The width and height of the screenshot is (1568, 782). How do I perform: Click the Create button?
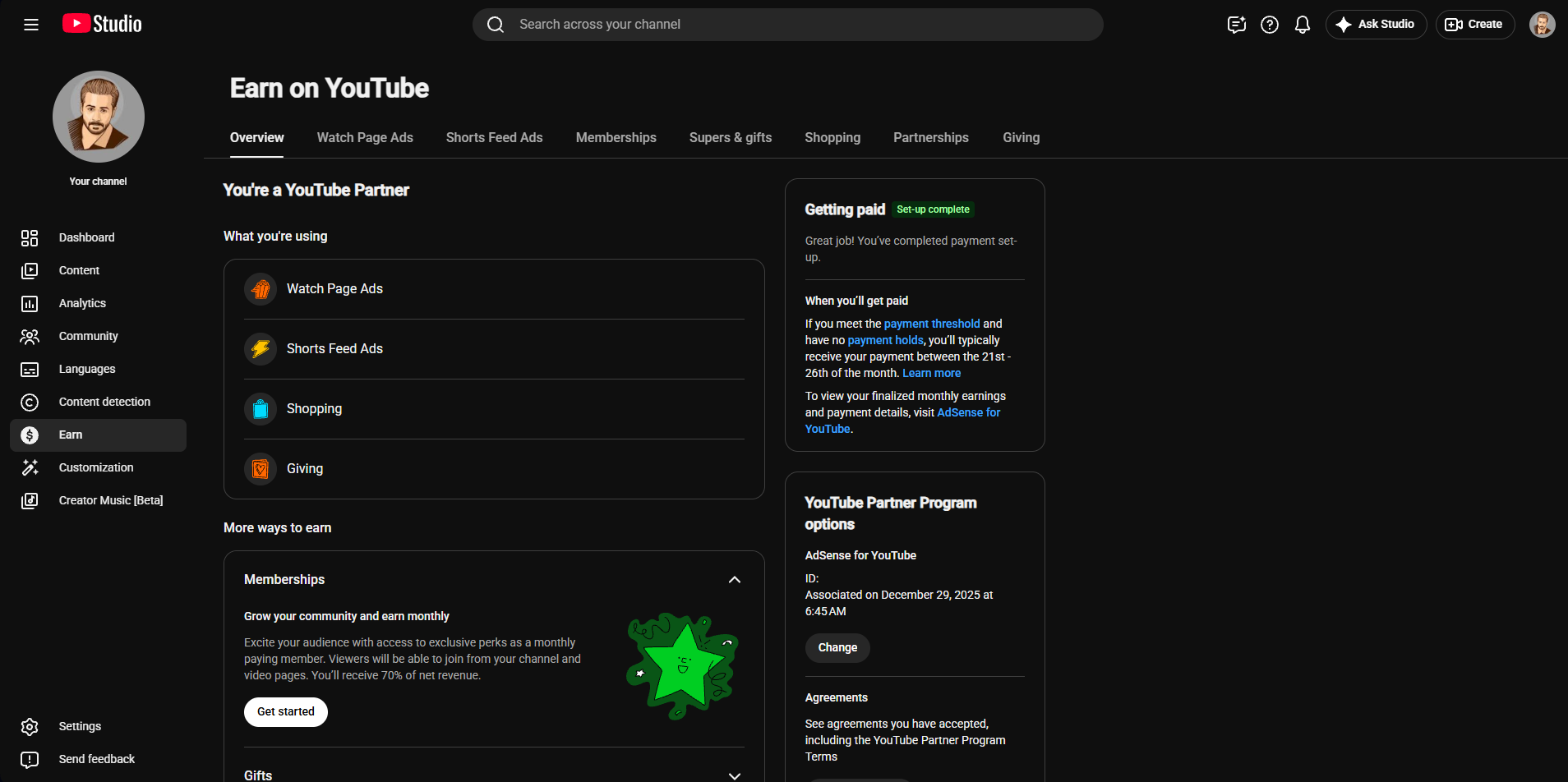click(1474, 25)
